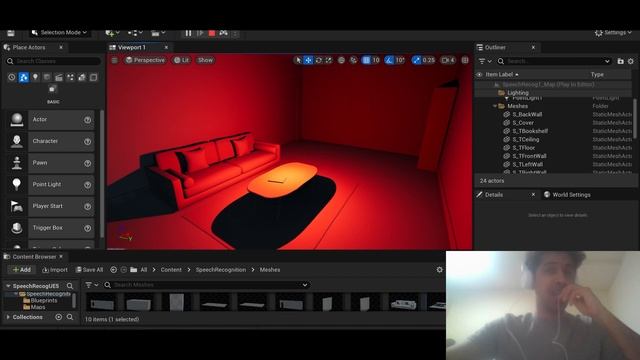This screenshot has height=360, width=640.
Task: Open the viewport options hamburger menu
Action: click(x=114, y=60)
